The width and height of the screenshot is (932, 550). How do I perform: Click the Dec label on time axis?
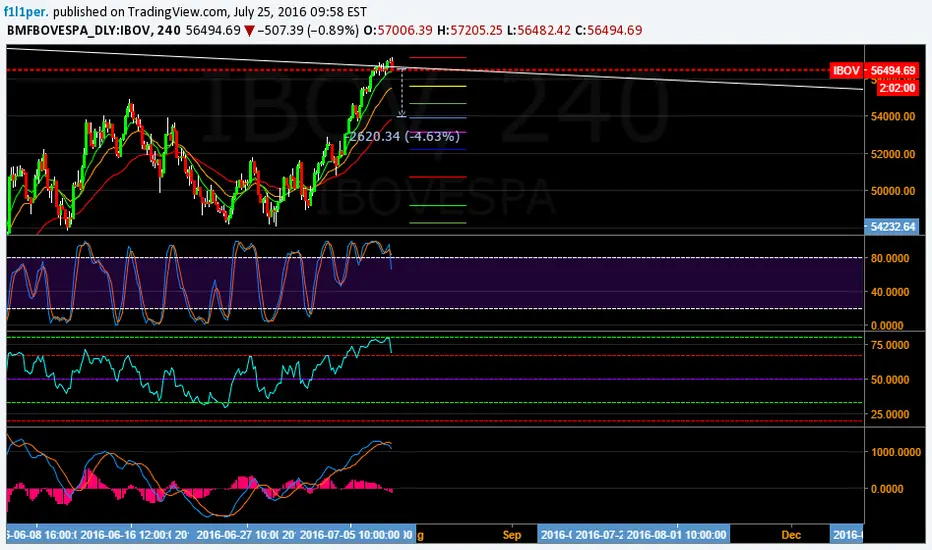pyautogui.click(x=791, y=535)
